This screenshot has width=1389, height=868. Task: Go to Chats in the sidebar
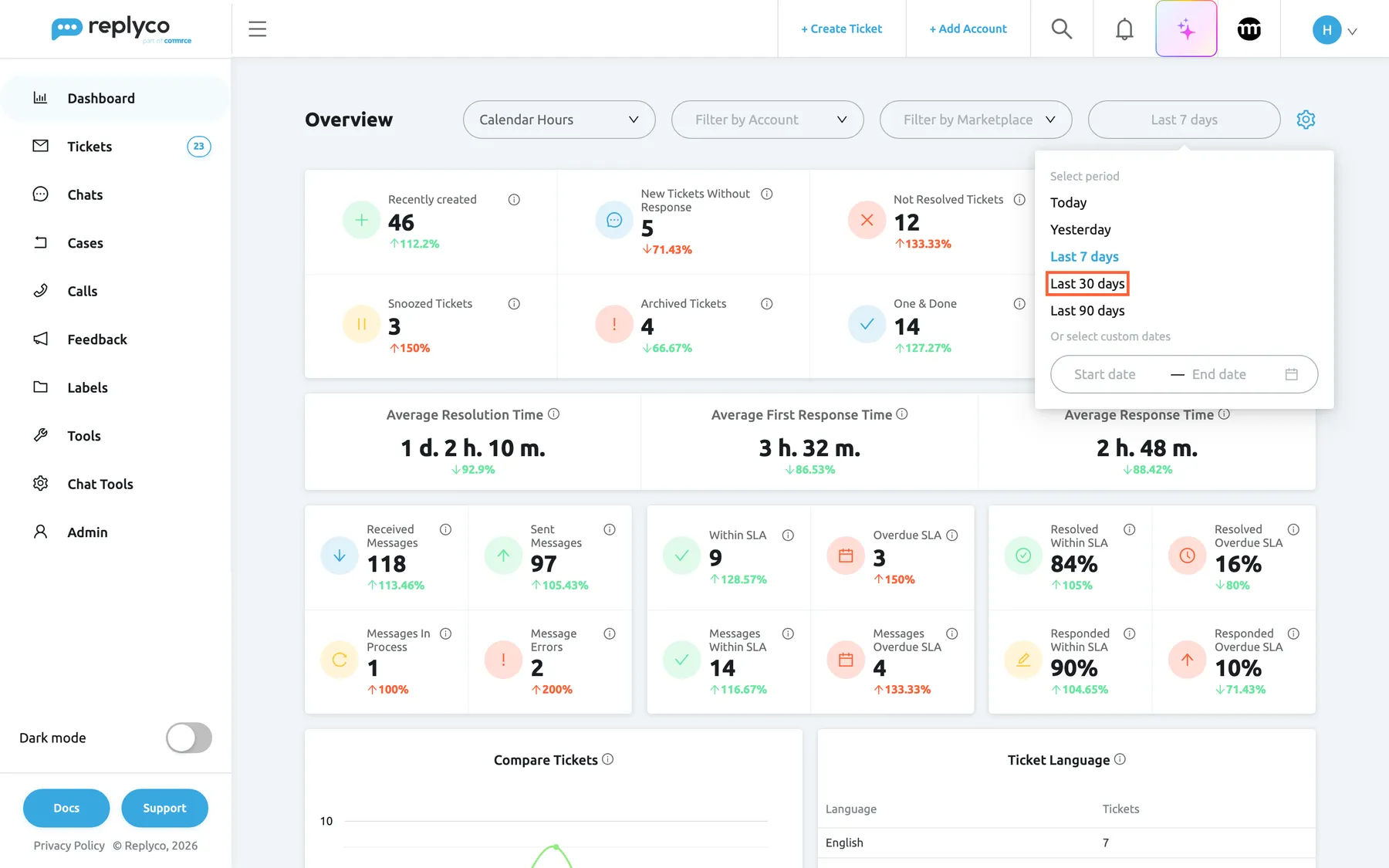click(x=116, y=194)
